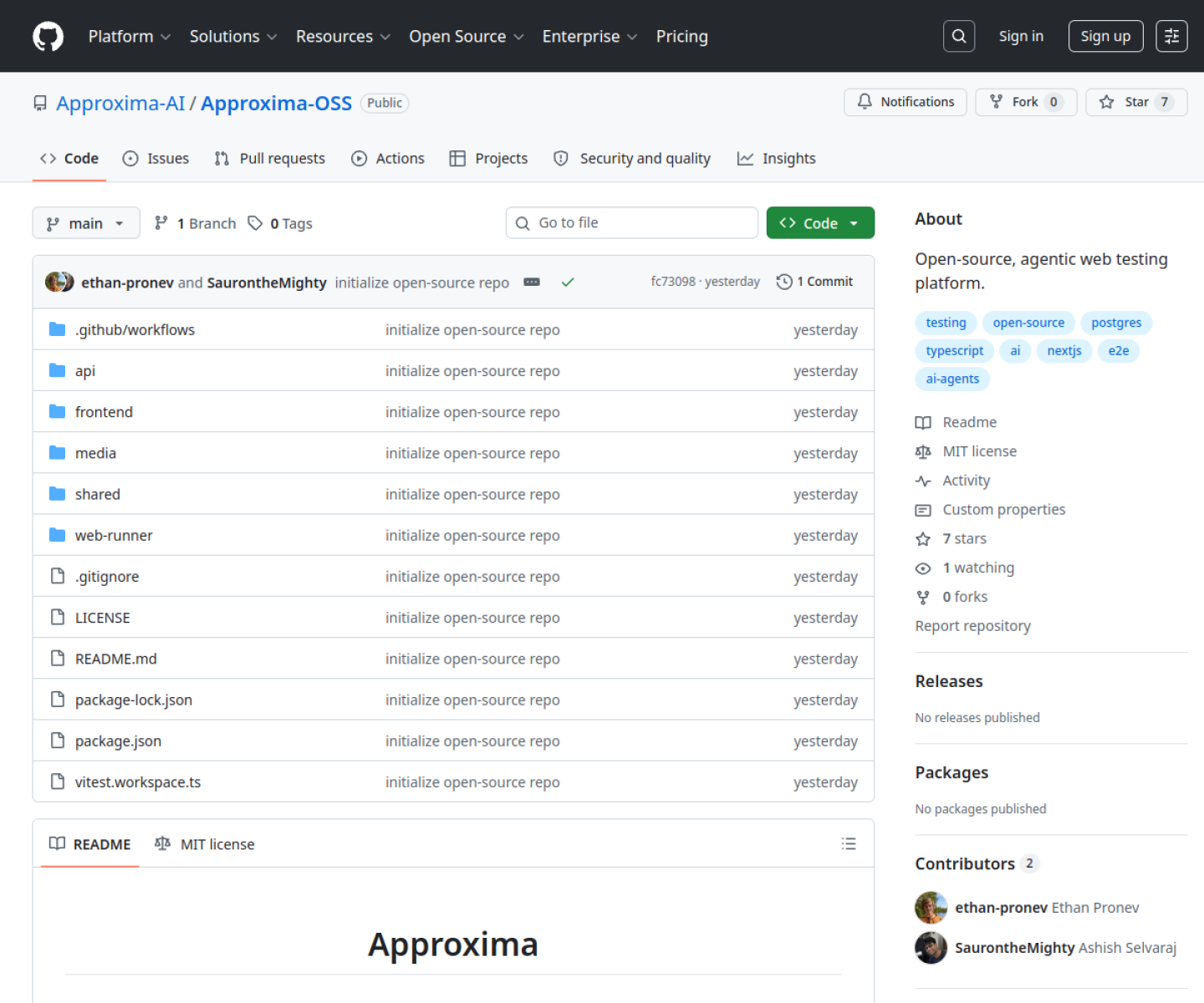Star the Approxima-OSS repository

tap(1136, 102)
